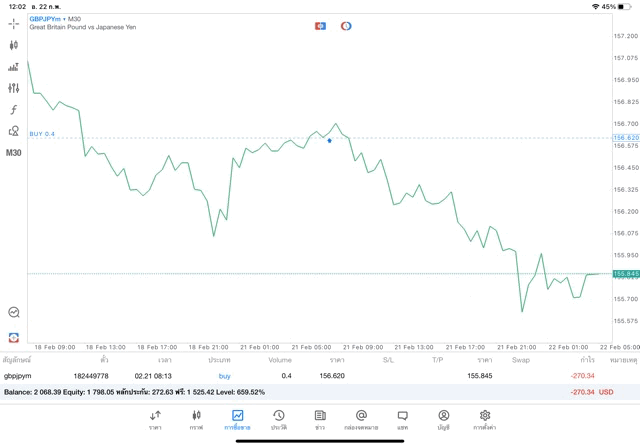Open the indicators list icon
The image size is (640, 447).
[13, 67]
